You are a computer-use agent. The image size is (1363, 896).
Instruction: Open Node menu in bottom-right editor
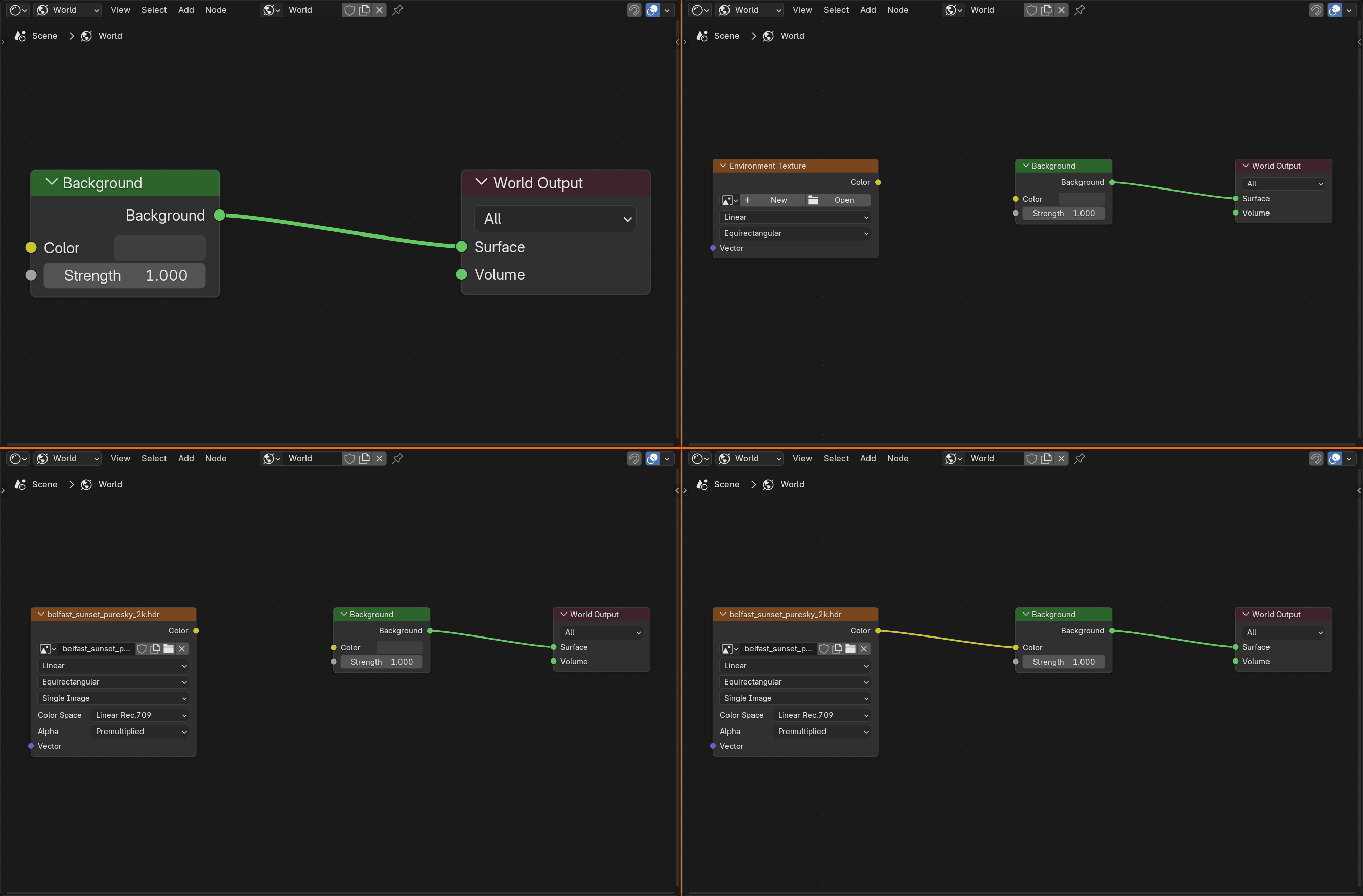[898, 458]
